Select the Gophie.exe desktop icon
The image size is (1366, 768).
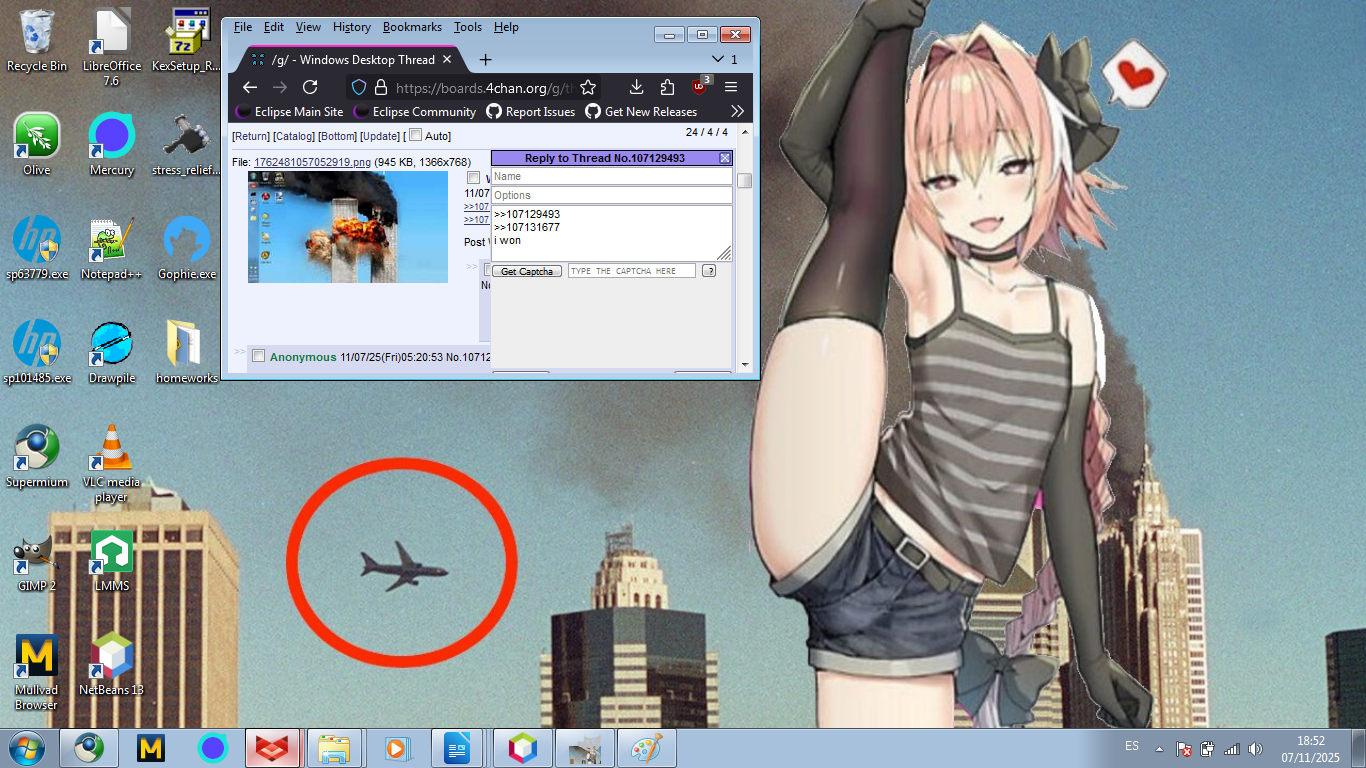(187, 249)
